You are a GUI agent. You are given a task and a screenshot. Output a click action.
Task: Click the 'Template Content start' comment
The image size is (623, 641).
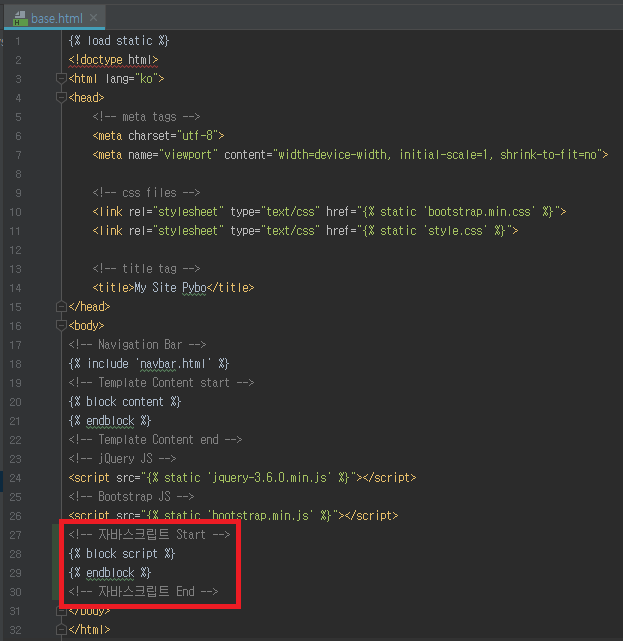161,383
